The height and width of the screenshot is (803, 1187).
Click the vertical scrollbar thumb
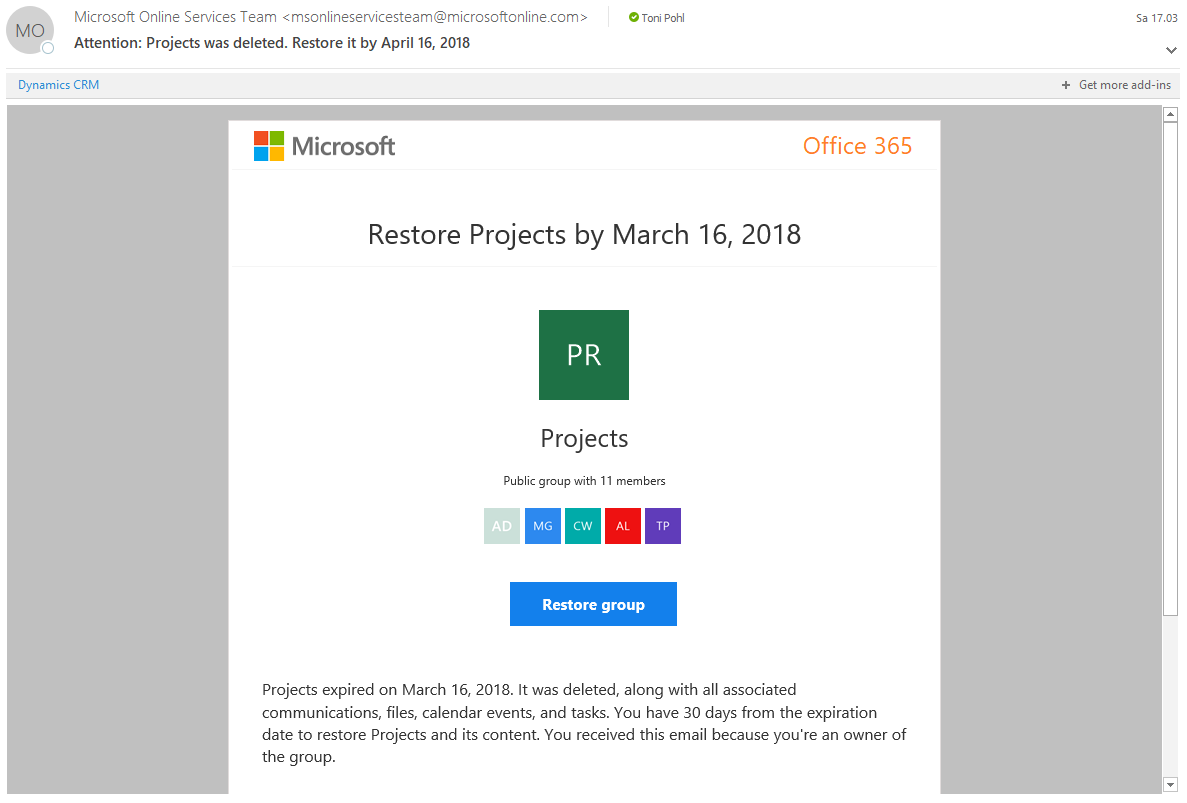pyautogui.click(x=1171, y=365)
